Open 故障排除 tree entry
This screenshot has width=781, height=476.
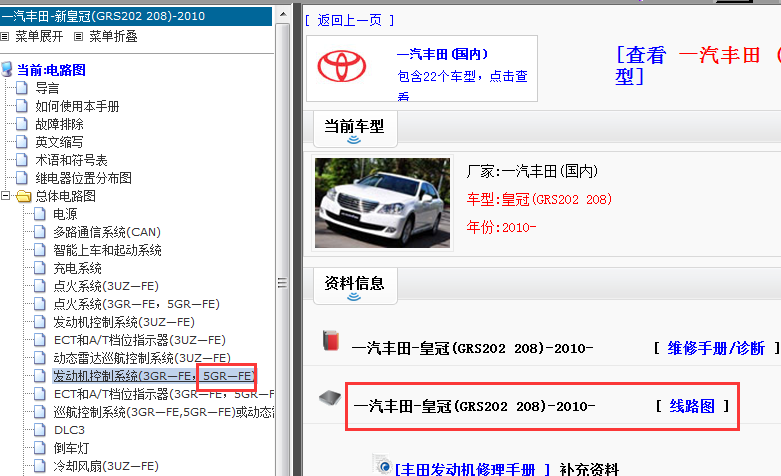pyautogui.click(x=59, y=124)
